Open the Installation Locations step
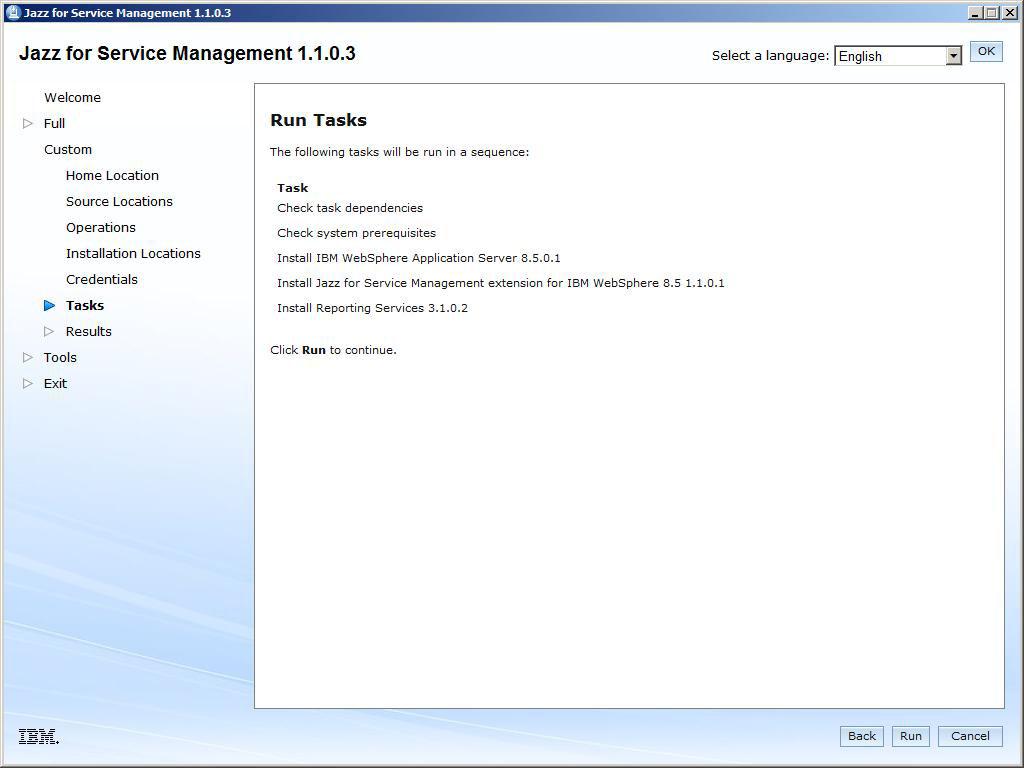Image resolution: width=1024 pixels, height=768 pixels. [133, 253]
